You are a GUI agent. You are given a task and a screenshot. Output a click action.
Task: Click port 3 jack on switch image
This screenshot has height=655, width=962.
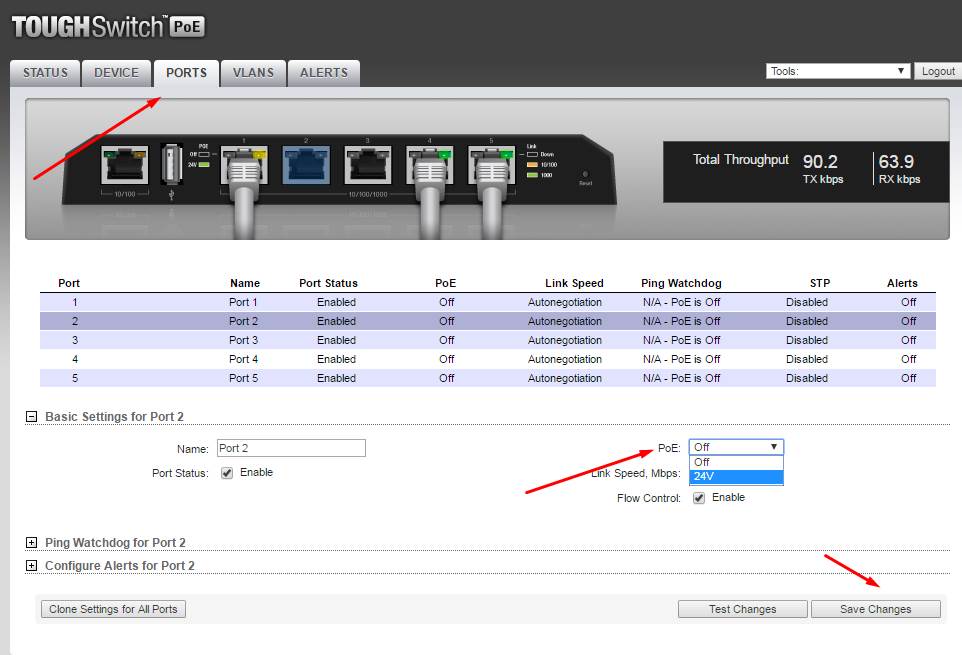367,163
